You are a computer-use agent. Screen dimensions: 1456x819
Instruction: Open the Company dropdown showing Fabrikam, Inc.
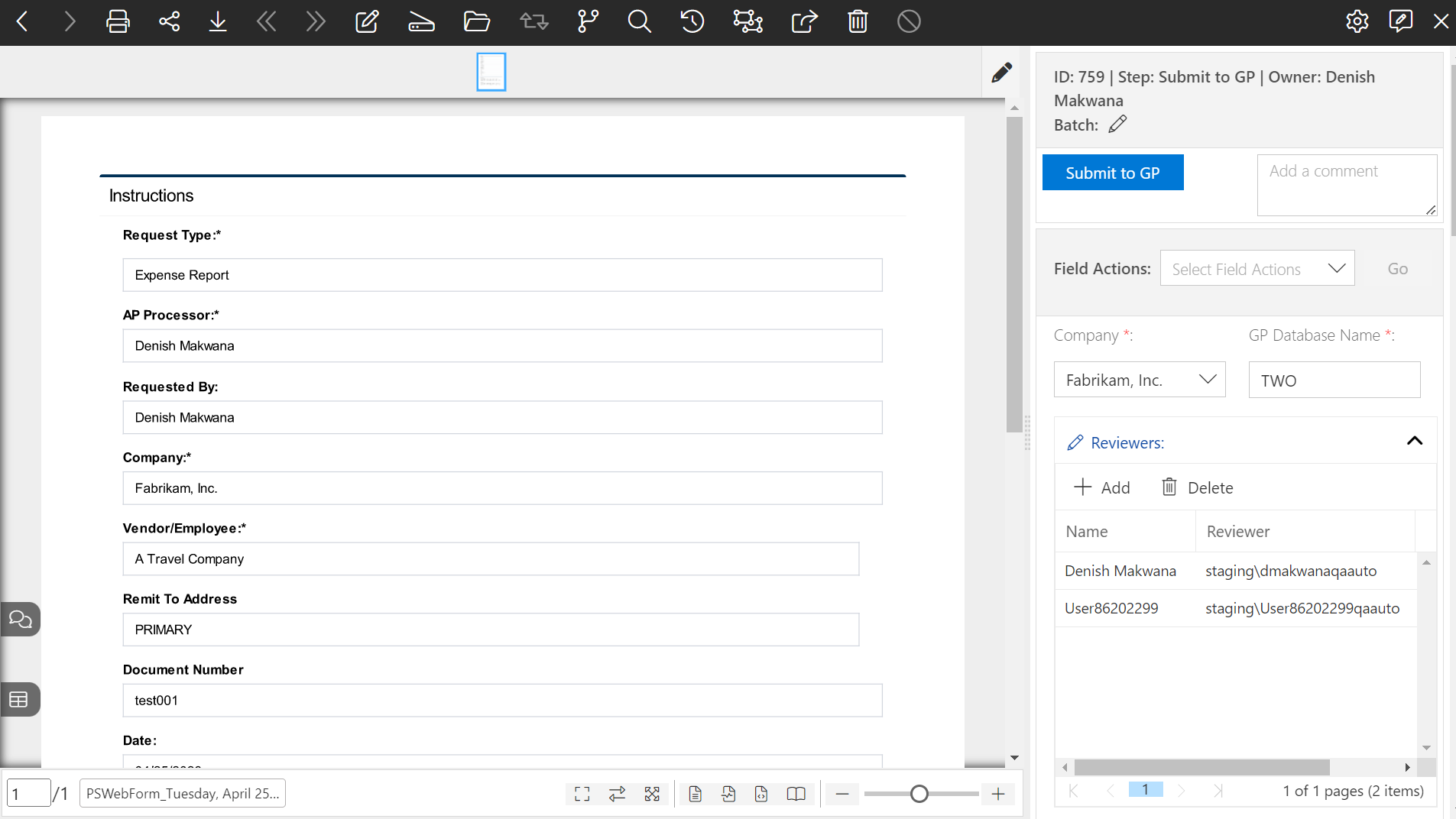(1140, 380)
